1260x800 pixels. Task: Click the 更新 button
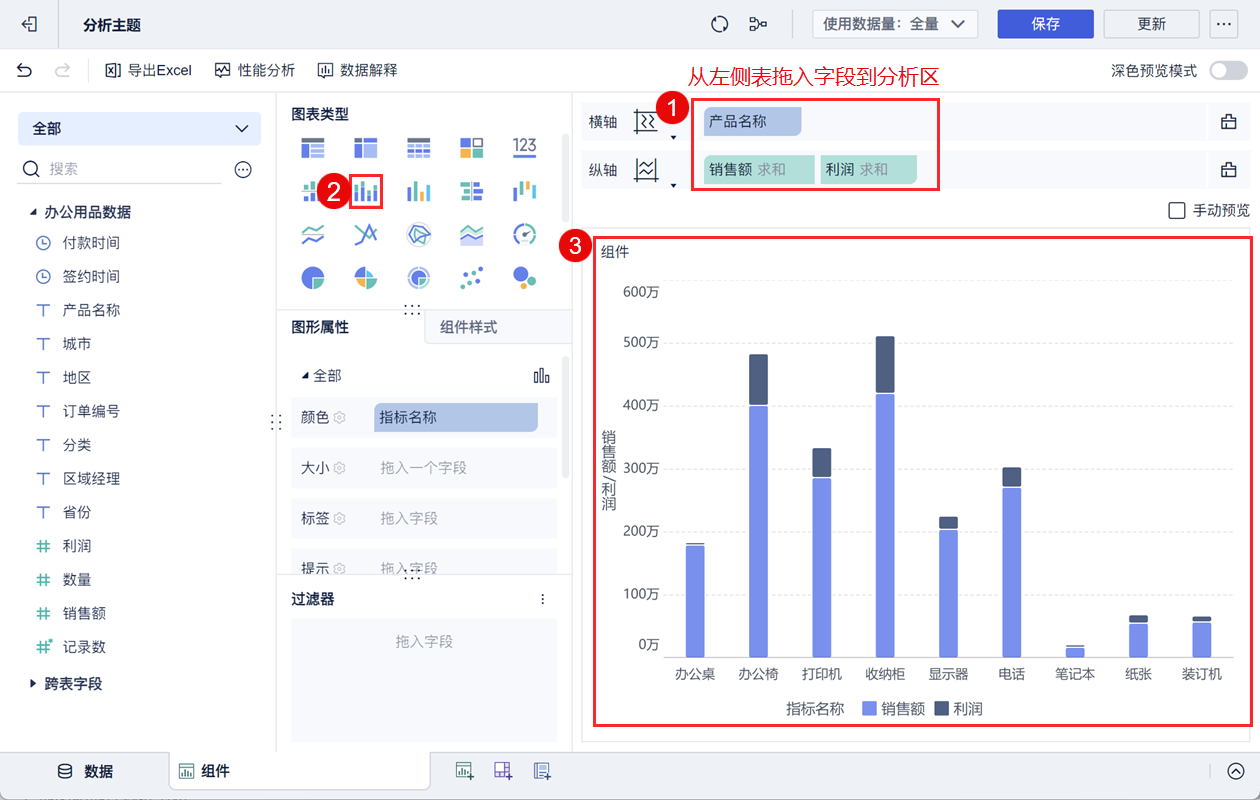coord(1151,24)
